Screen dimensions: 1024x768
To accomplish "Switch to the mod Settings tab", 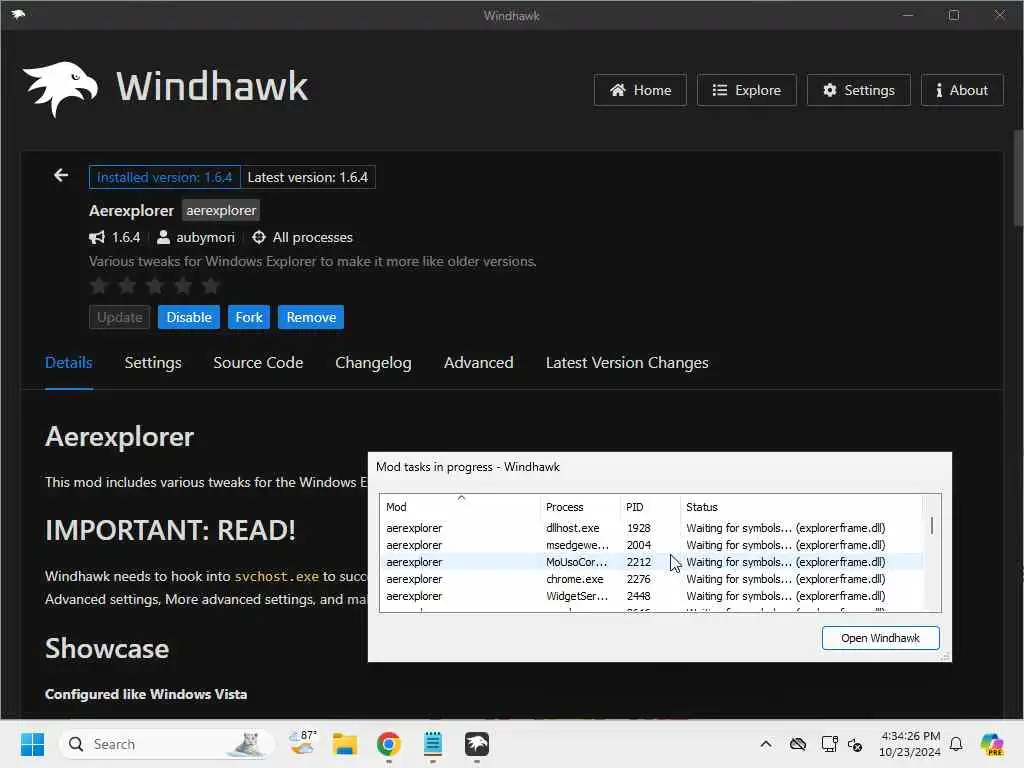I will coord(153,362).
